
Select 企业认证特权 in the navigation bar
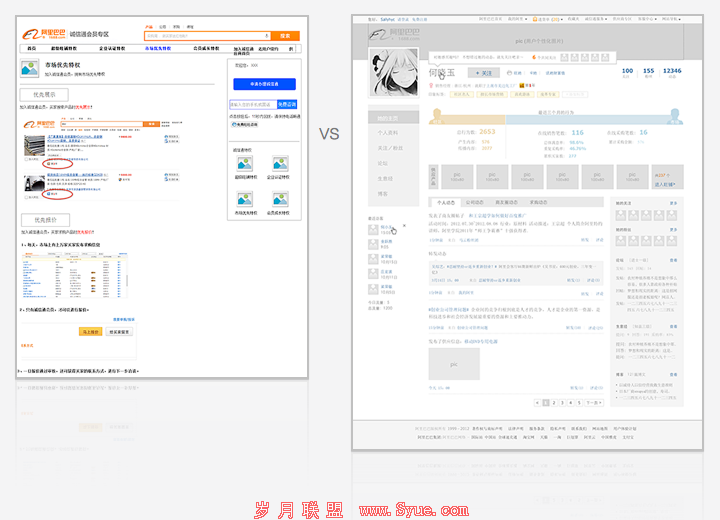(112, 48)
